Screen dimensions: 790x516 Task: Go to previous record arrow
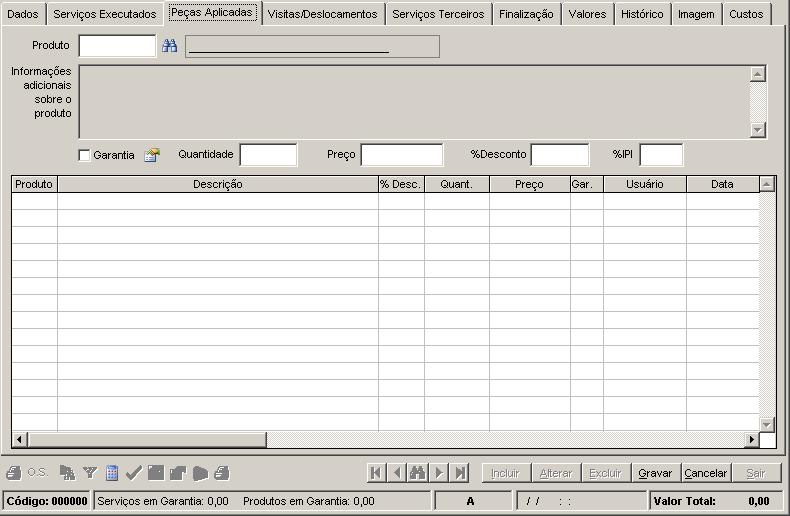point(398,473)
